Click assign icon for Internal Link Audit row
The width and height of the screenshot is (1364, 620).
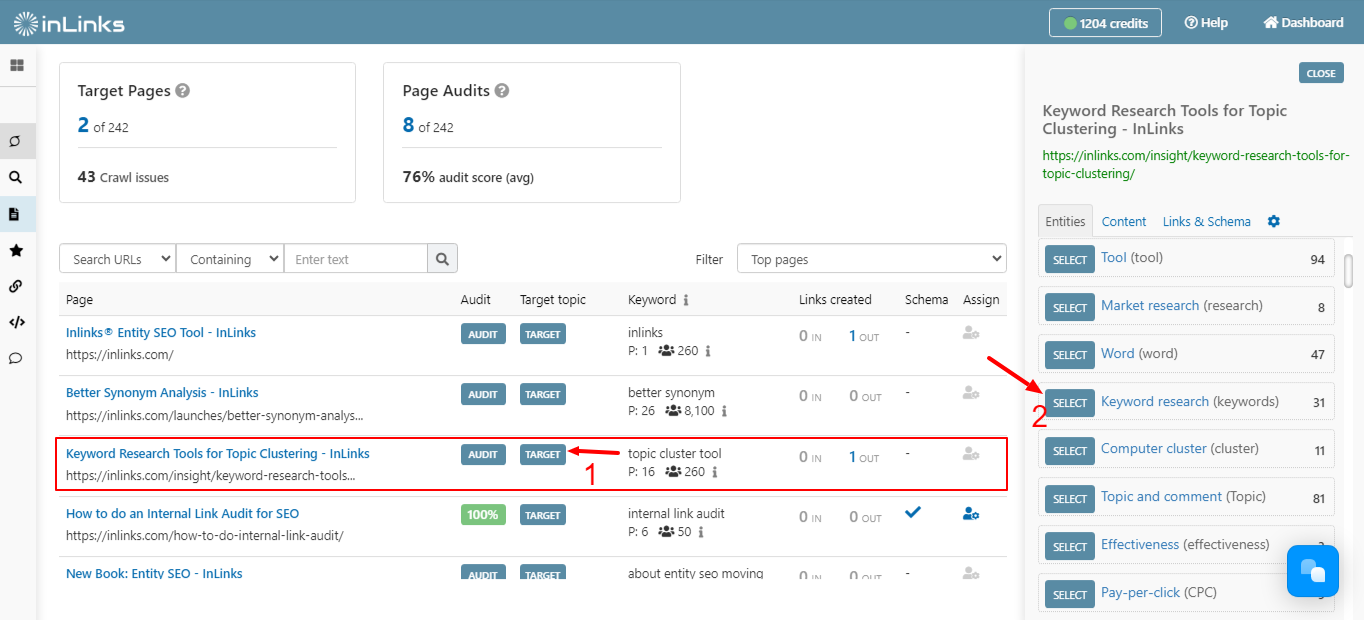pyautogui.click(x=971, y=513)
